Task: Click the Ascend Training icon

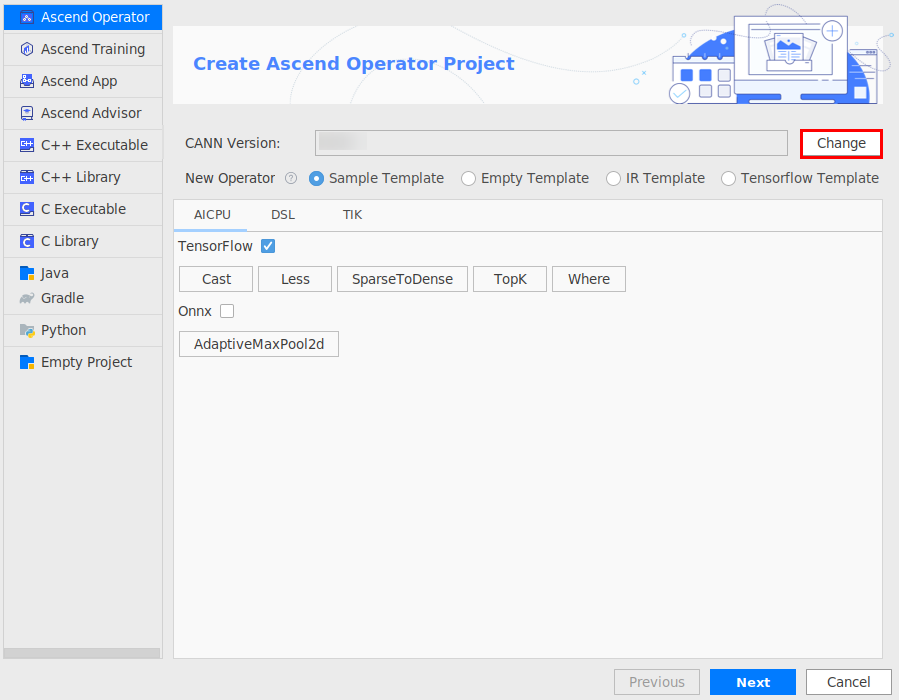Action: click(x=27, y=49)
